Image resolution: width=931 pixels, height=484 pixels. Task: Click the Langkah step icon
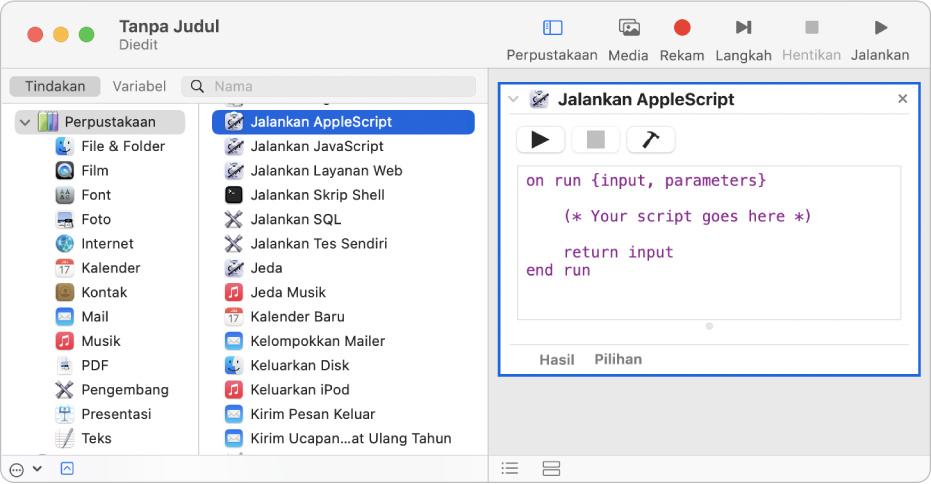743,28
